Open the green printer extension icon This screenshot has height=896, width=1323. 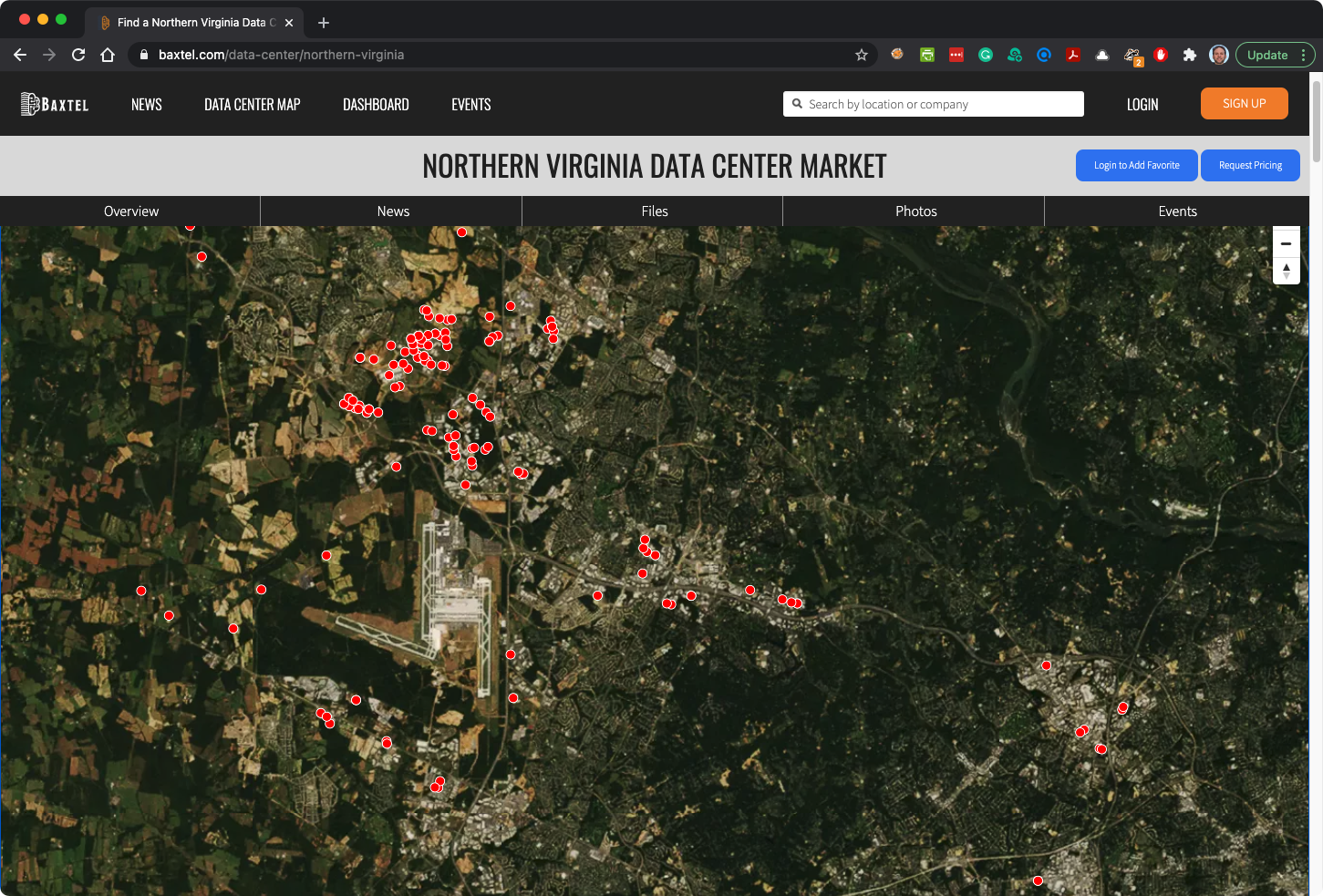(x=927, y=55)
